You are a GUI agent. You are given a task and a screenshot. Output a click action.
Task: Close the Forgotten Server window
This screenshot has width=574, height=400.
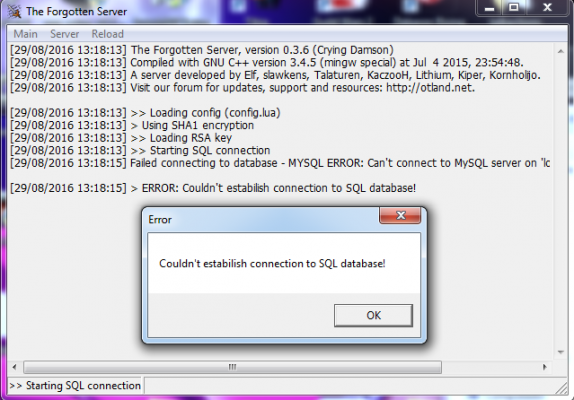point(547,8)
